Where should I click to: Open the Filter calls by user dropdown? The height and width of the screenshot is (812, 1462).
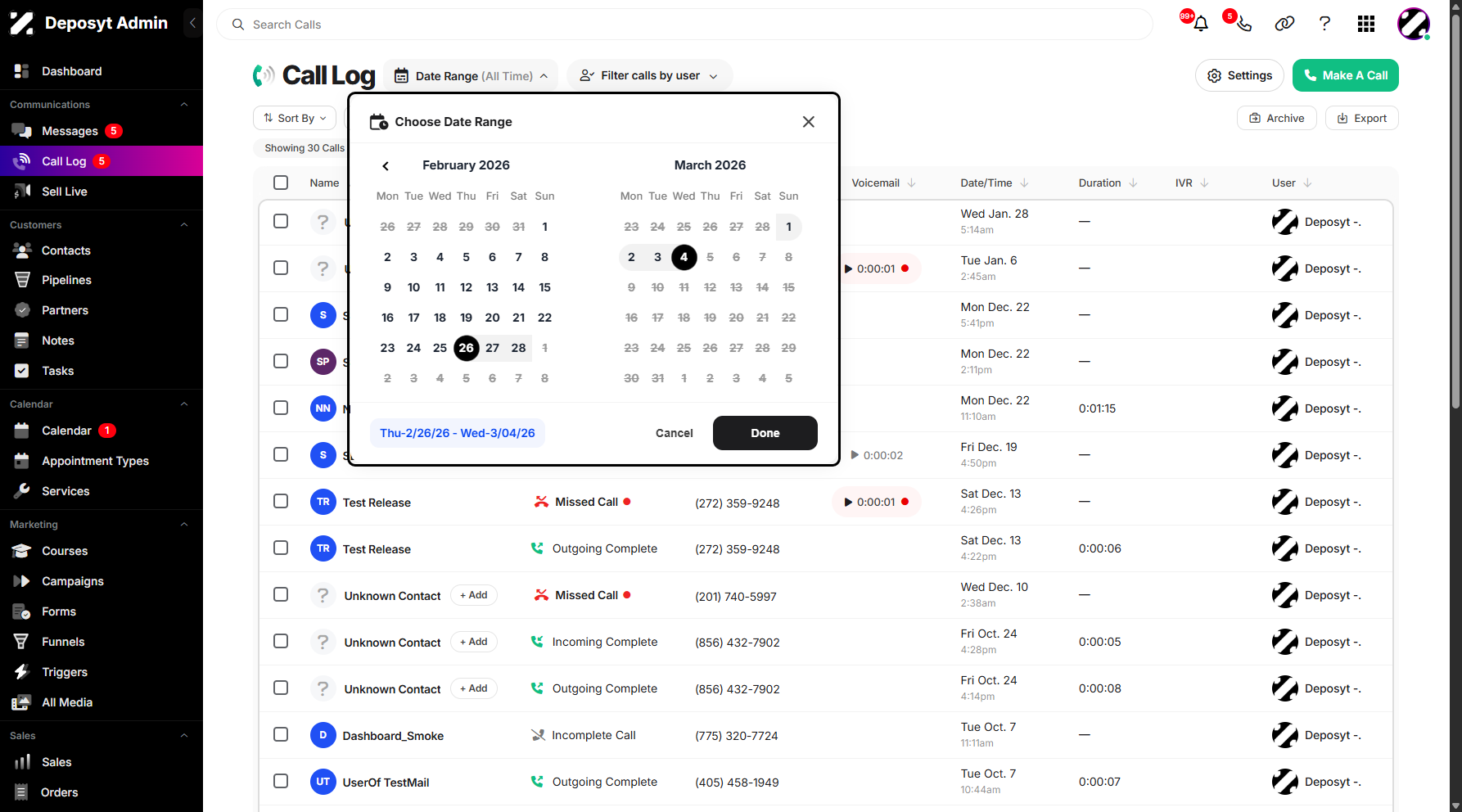pos(649,75)
